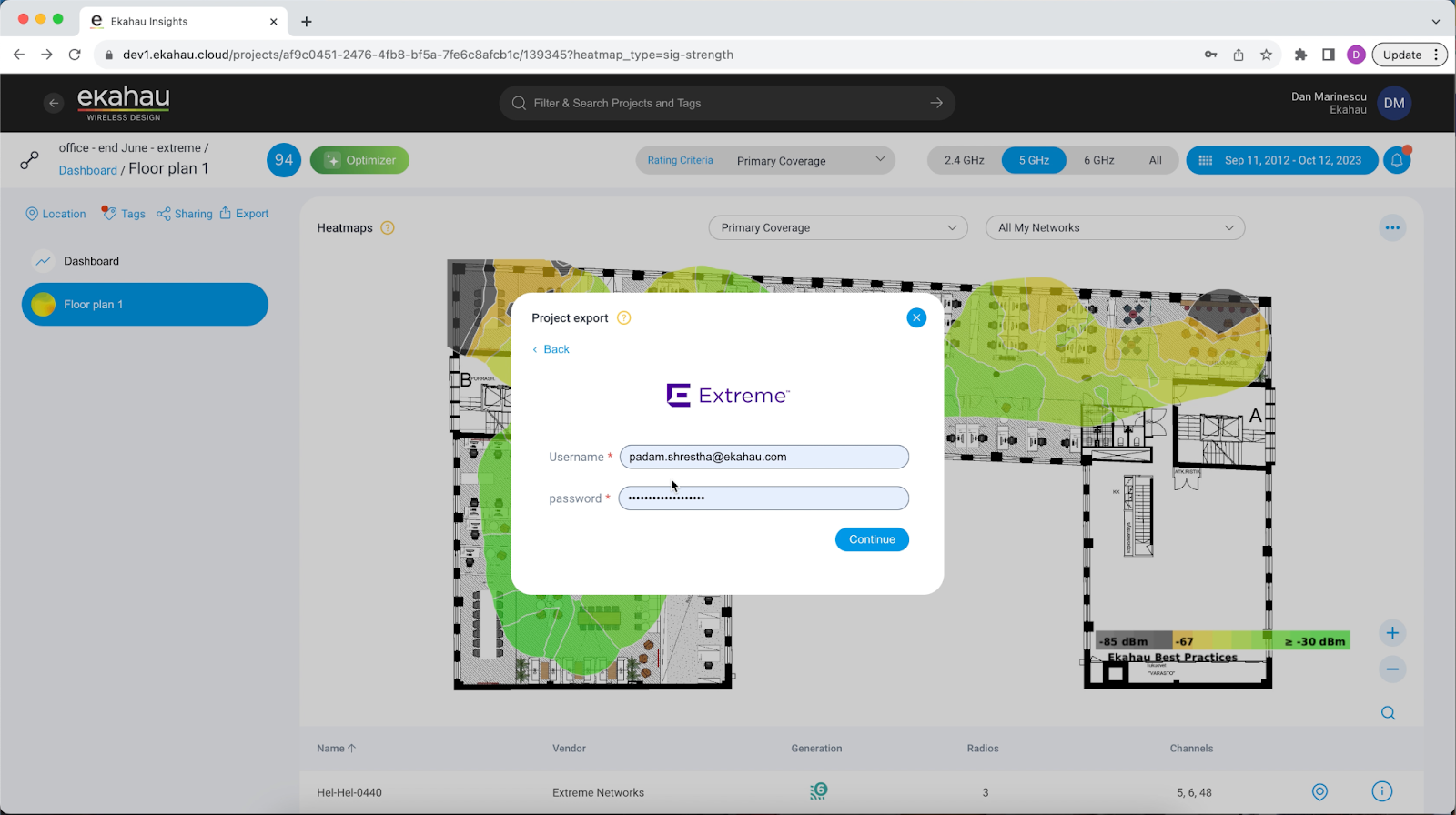This screenshot has width=1456, height=815.
Task: Go back in browser history
Action: tap(19, 55)
